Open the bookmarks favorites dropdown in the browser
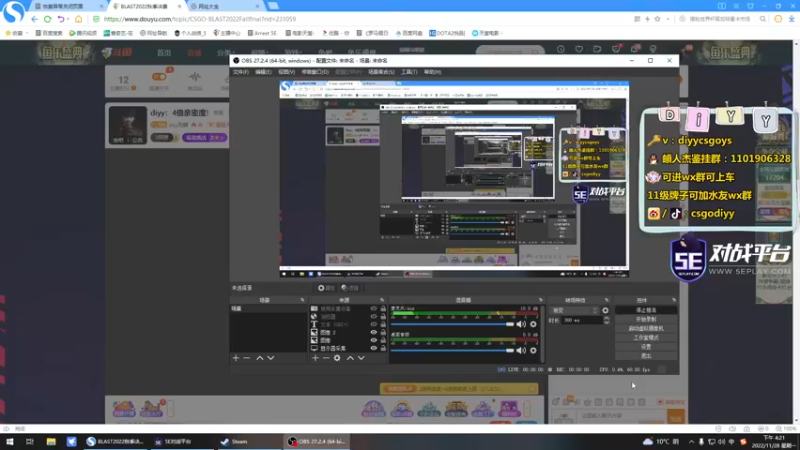 [17, 33]
